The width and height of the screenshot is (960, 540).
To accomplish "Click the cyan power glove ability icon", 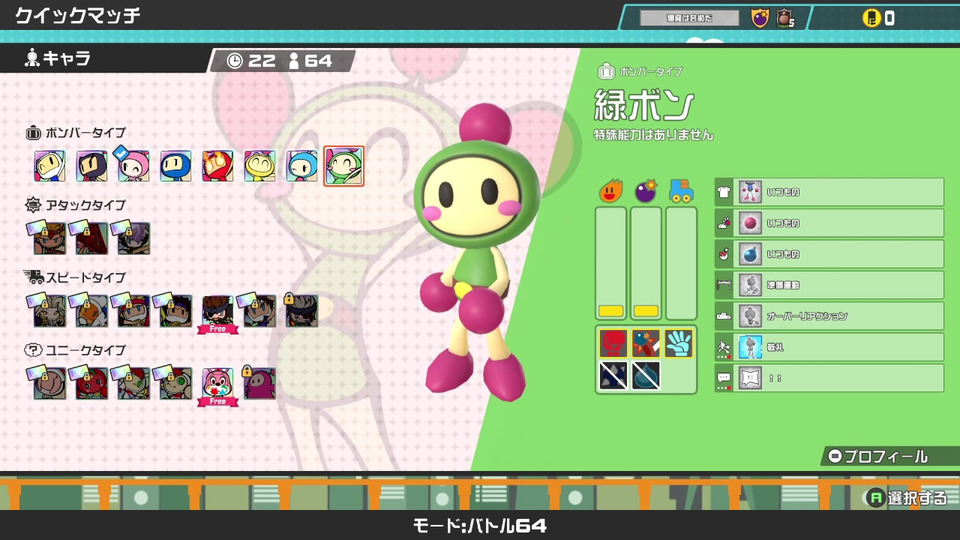I will coord(679,343).
